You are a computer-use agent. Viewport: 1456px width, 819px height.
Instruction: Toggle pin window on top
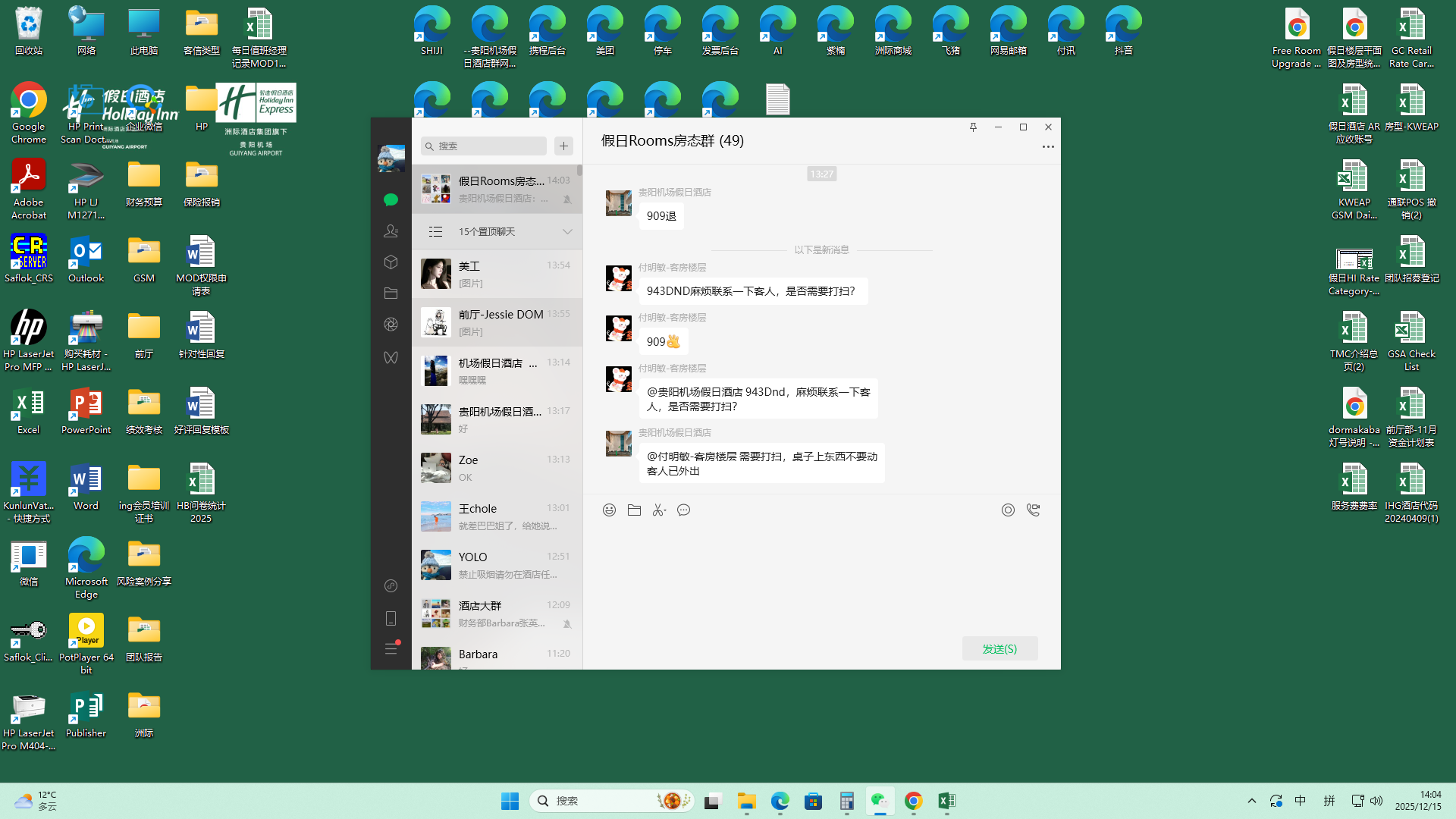tap(973, 127)
